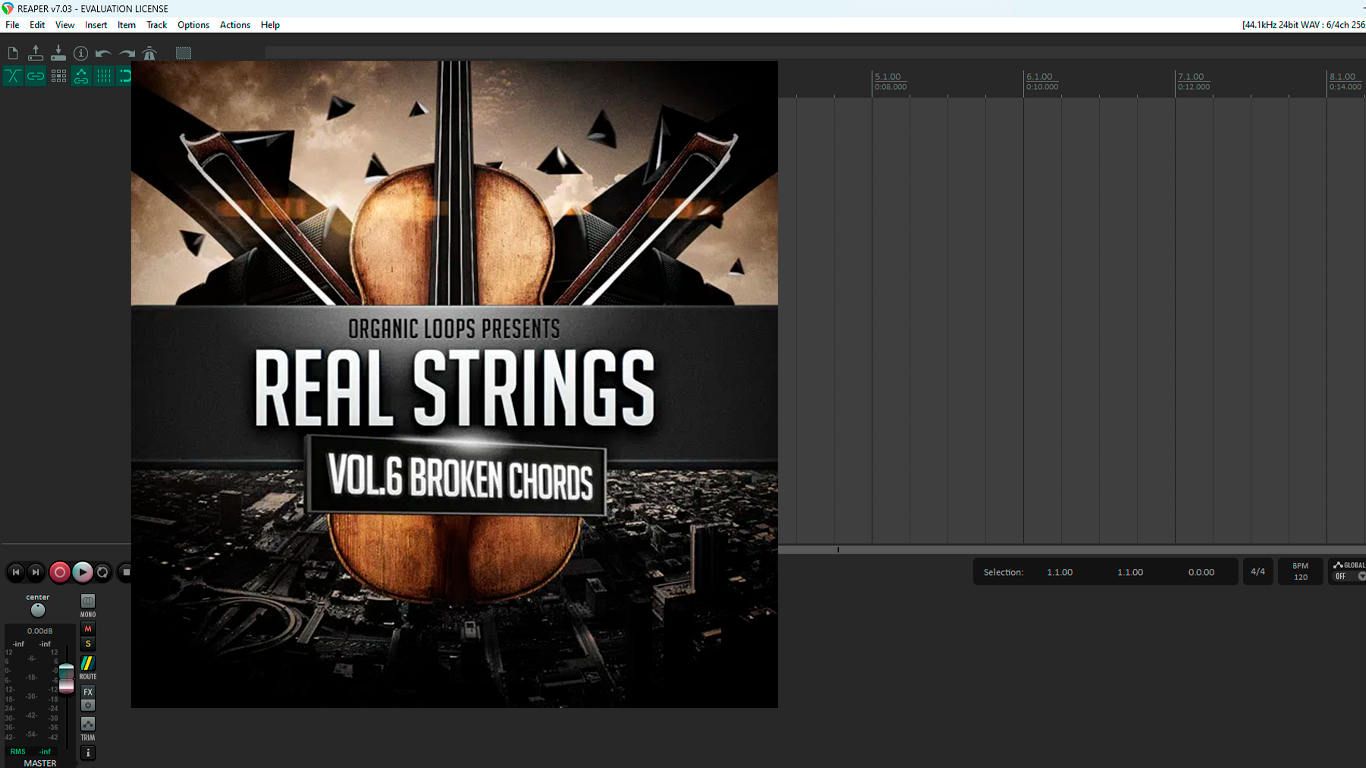The height and width of the screenshot is (768, 1366).
Task: Click the RMS meter readout
Action: (30, 751)
